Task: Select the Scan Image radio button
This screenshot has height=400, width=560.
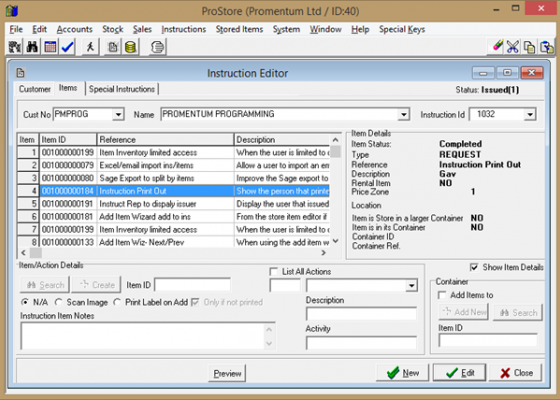Action: (x=59, y=302)
